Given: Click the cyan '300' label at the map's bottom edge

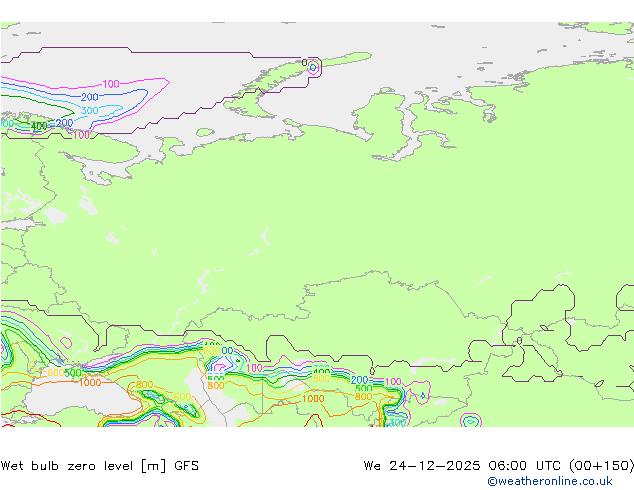Looking at the screenshot, I should [397, 422].
